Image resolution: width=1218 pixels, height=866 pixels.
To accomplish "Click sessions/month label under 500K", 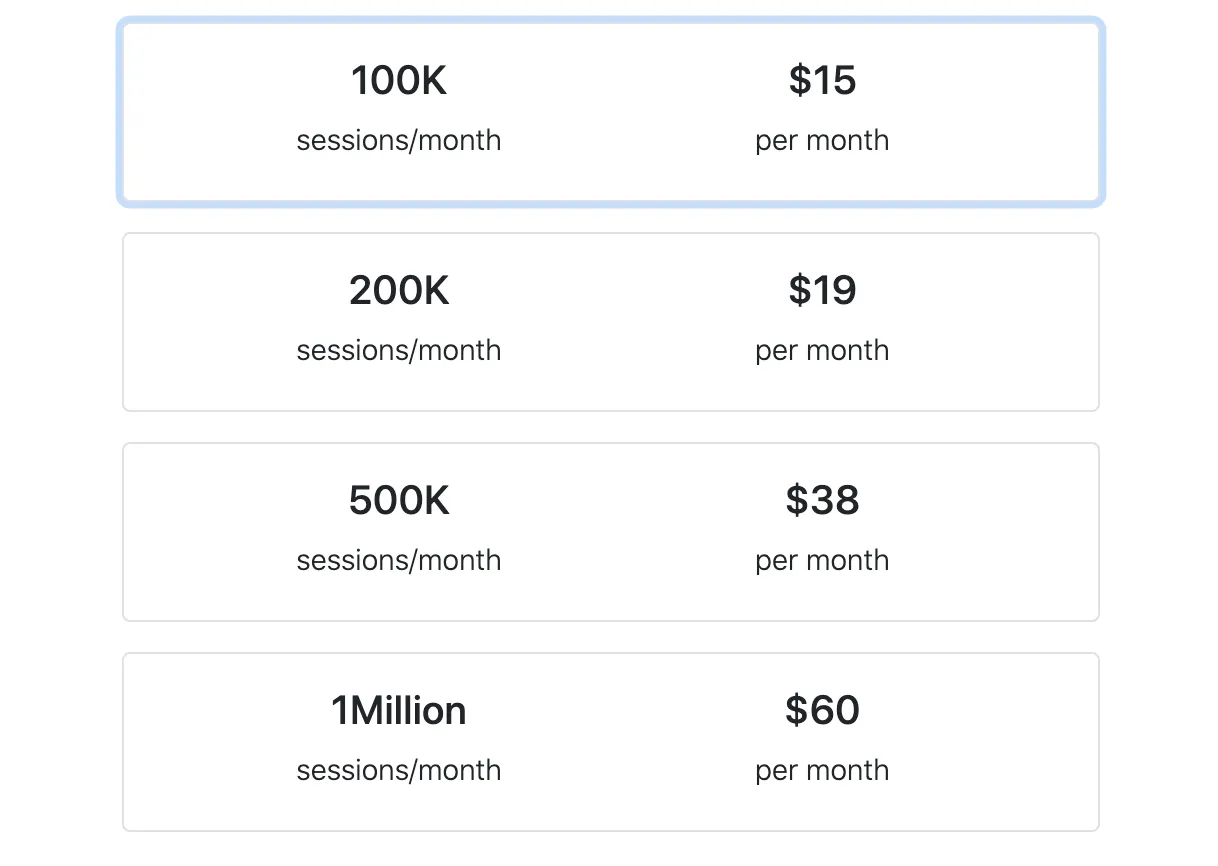I will [399, 561].
